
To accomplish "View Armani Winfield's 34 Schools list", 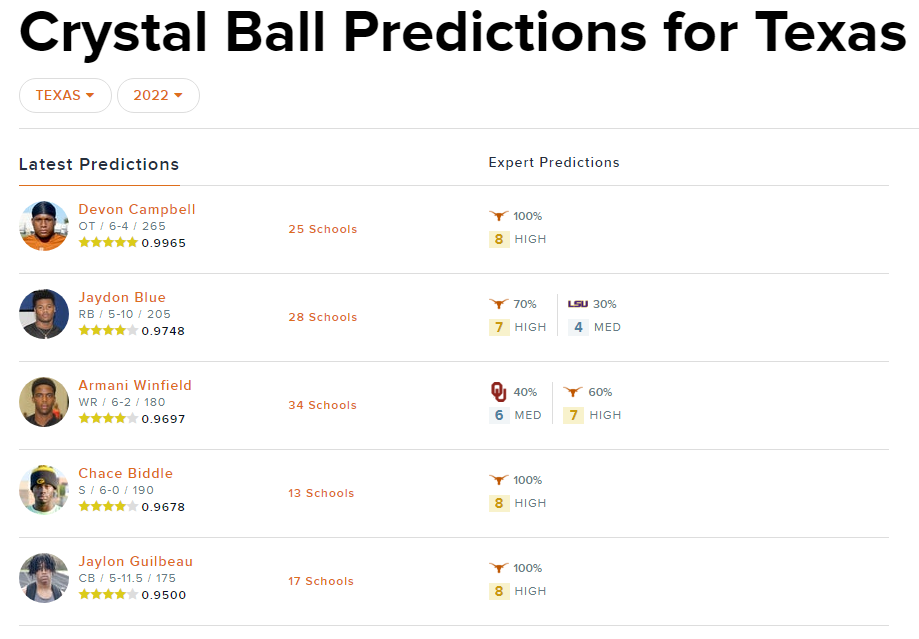I will (x=322, y=405).
